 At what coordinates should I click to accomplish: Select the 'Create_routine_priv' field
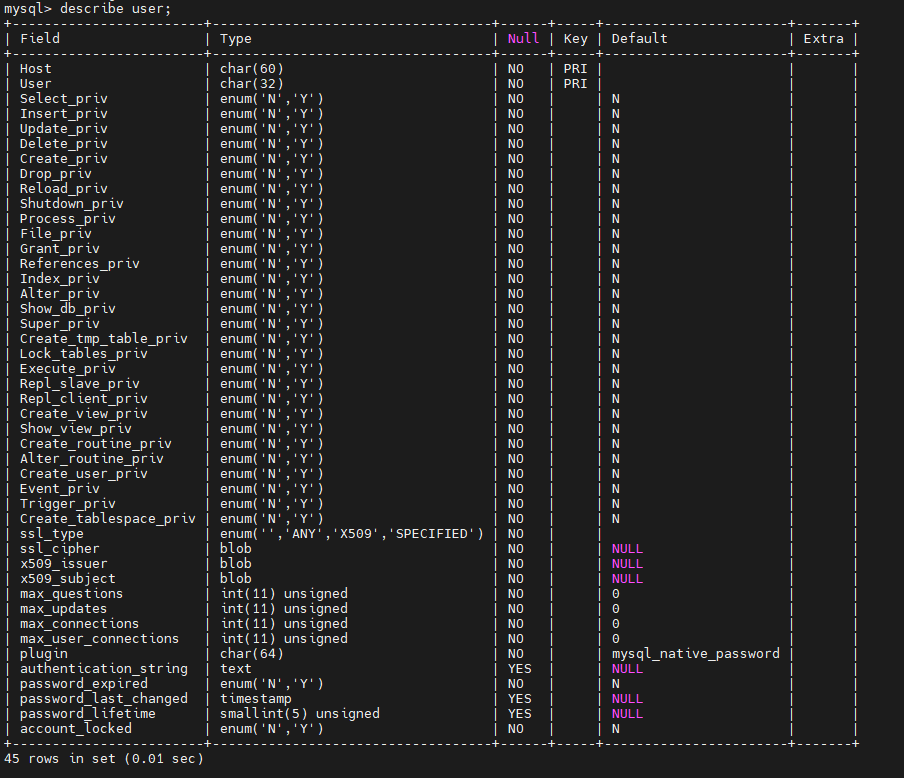pyautogui.click(x=96, y=444)
